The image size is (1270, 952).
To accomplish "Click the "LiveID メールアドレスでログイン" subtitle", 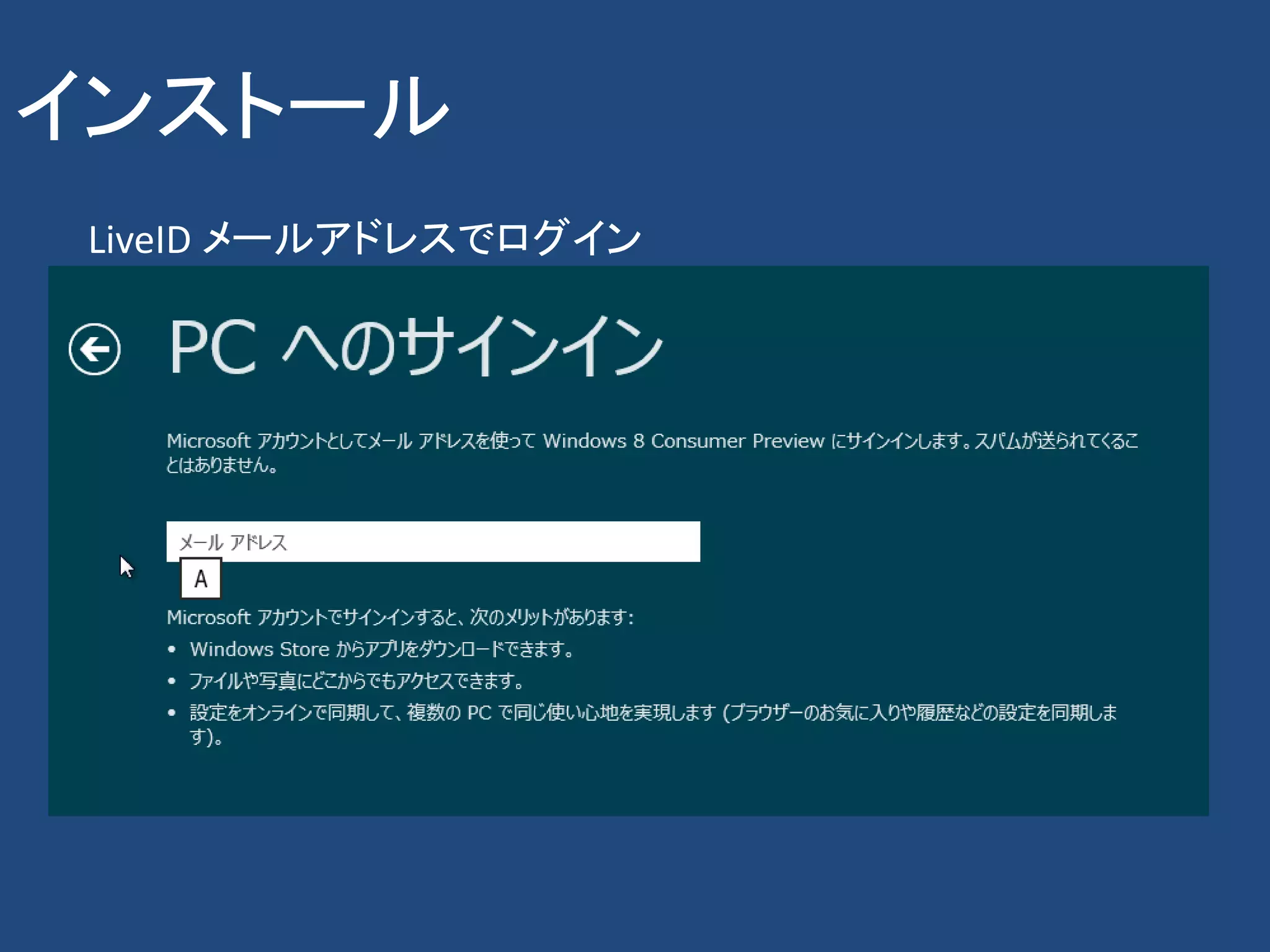I will (365, 238).
